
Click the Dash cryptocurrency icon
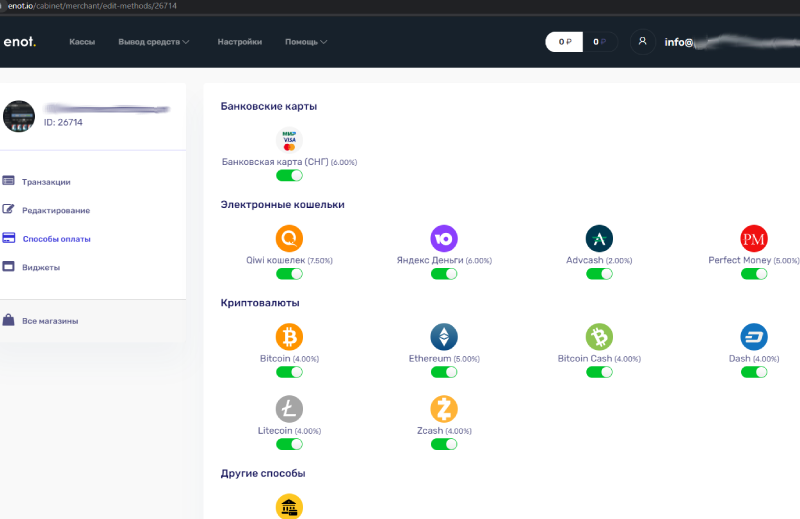[x=754, y=336]
